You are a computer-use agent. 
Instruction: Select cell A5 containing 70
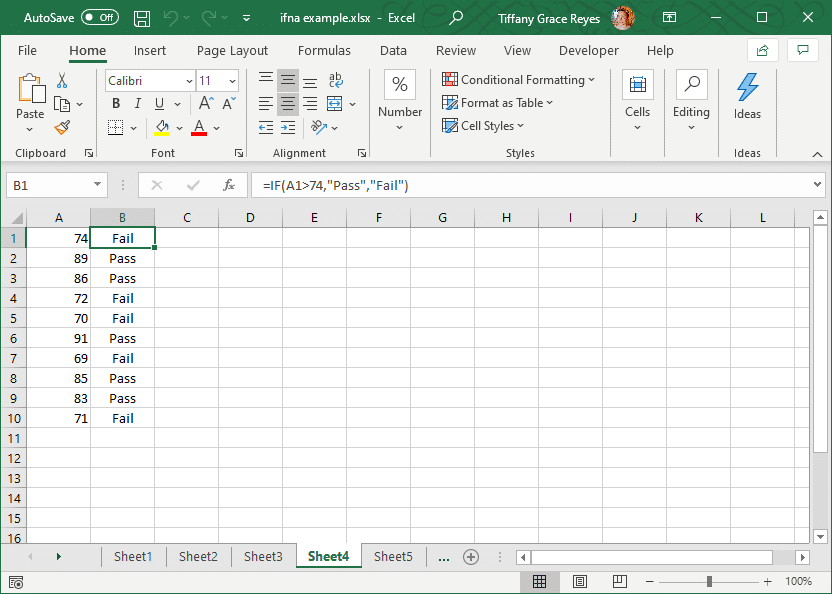pos(59,318)
